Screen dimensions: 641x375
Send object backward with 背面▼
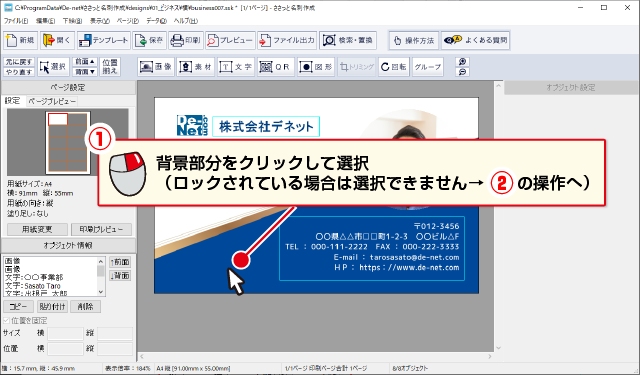point(85,72)
